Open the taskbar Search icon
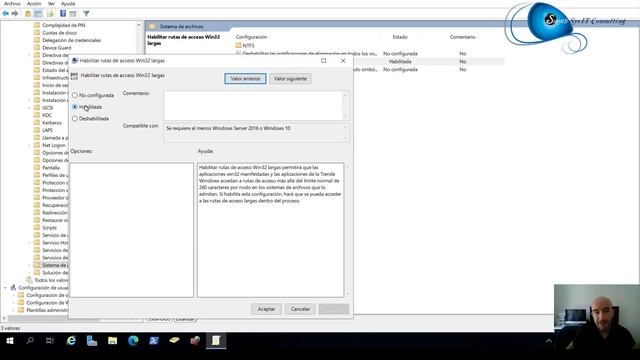The width and height of the screenshot is (640, 360). 30,340
